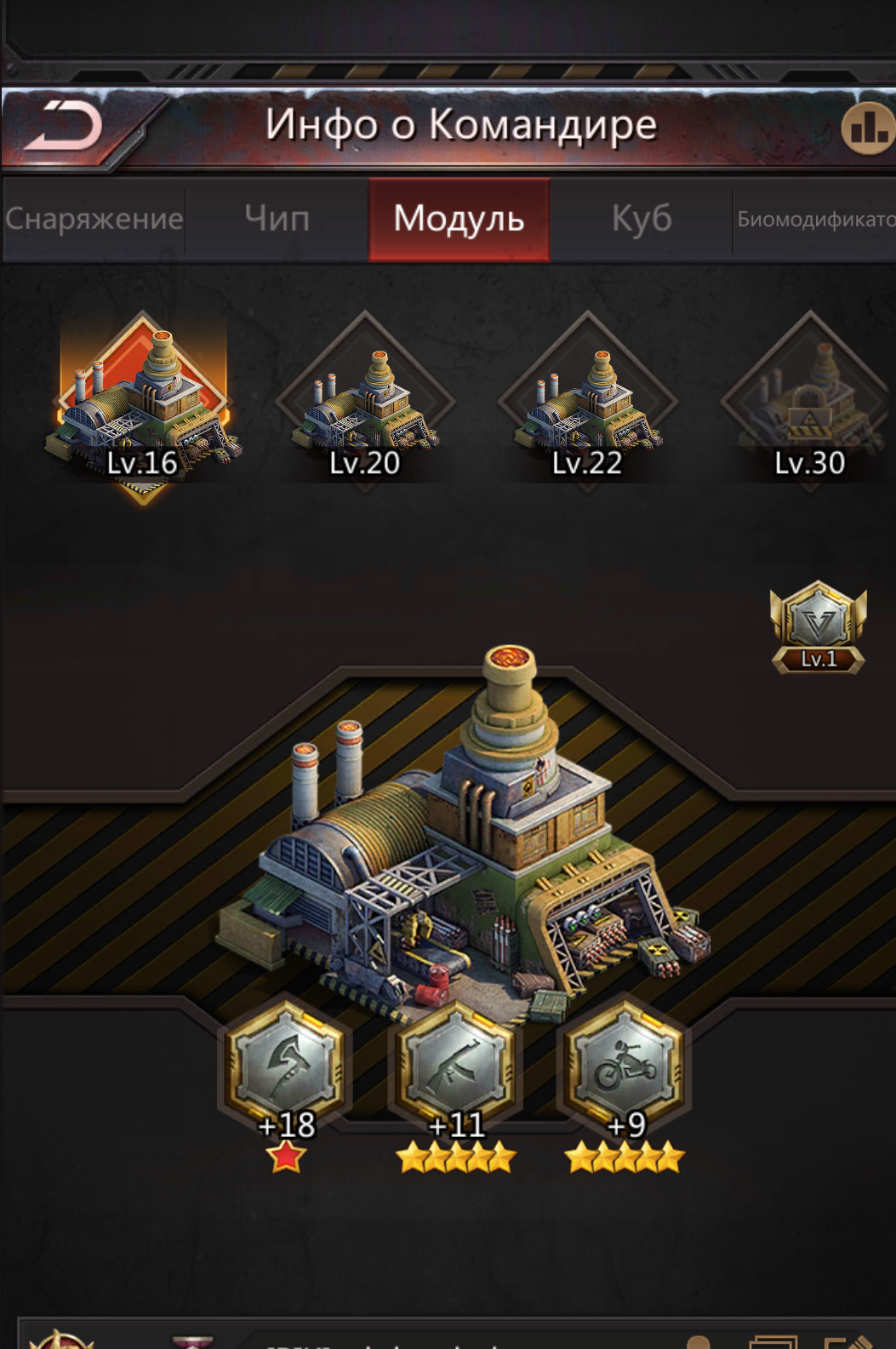Switch to the Снаряжение tab
896x1349 pixels.
[94, 219]
